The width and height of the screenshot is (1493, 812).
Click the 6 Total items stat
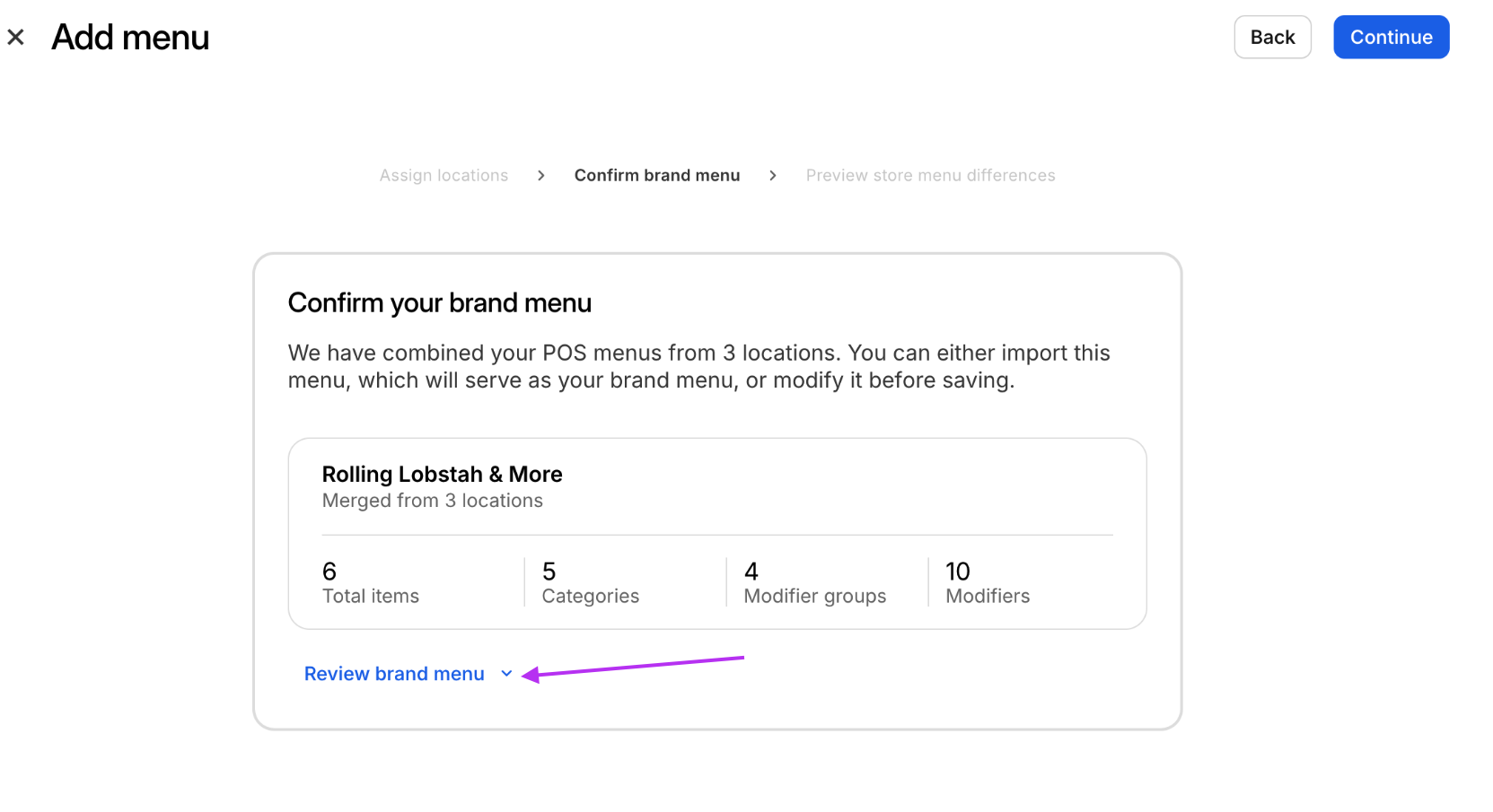pos(370,583)
